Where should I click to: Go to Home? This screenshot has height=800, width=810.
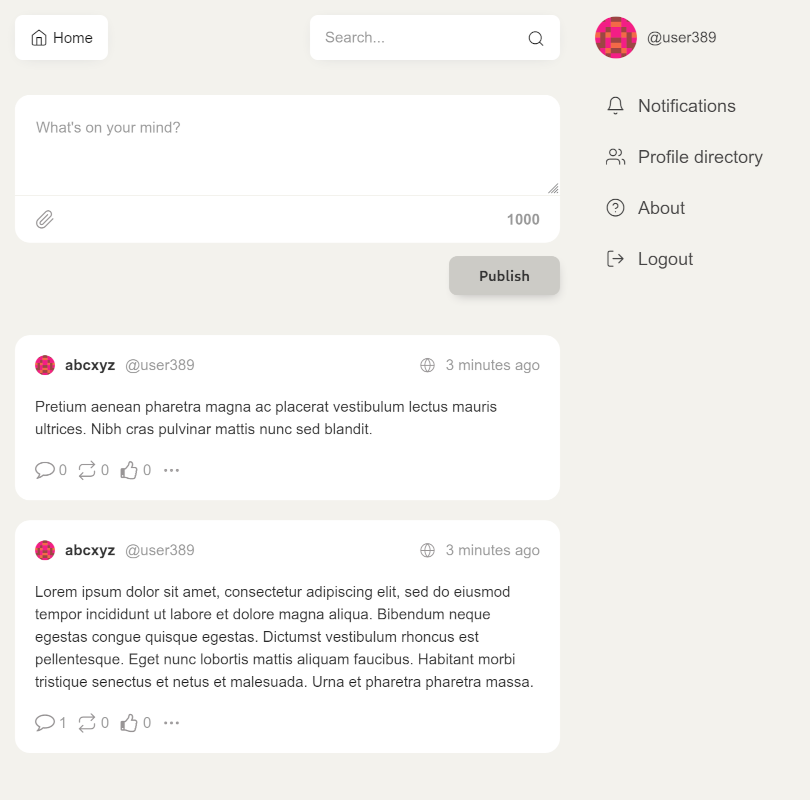point(61,38)
